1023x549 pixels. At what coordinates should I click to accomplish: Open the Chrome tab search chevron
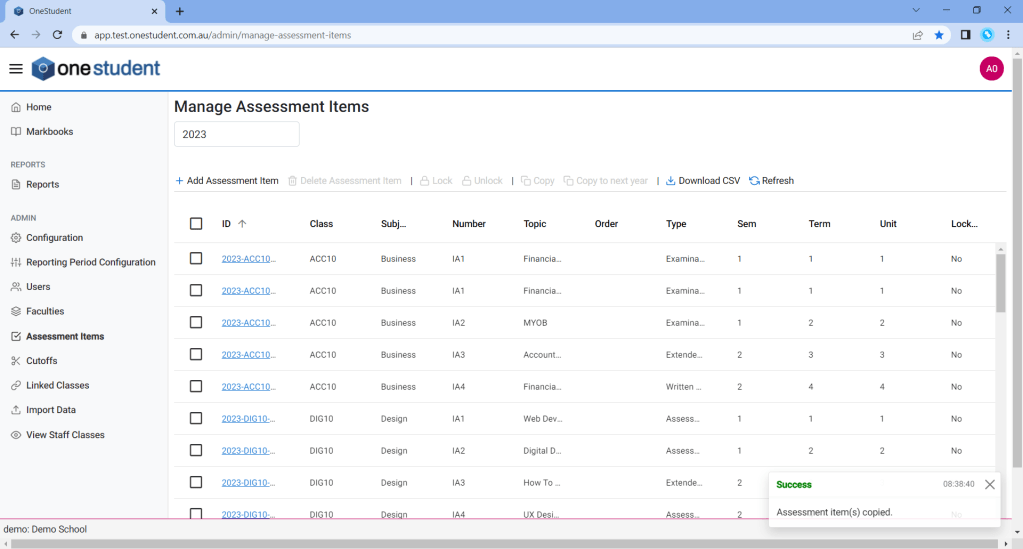pyautogui.click(x=916, y=10)
